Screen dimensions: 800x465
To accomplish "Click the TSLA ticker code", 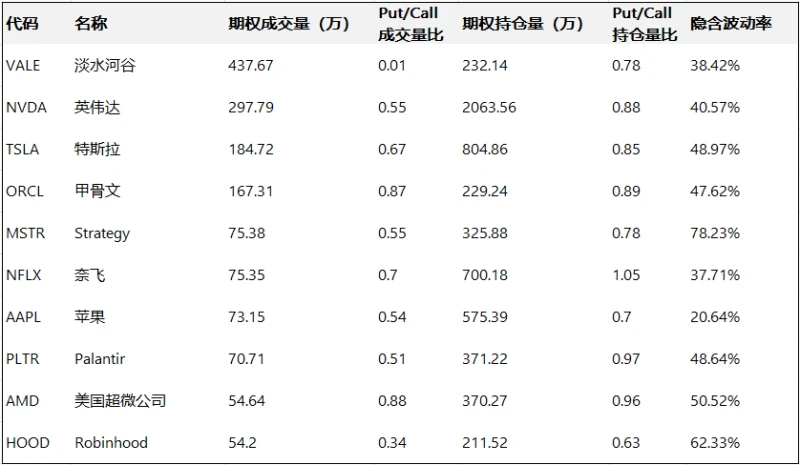I will [x=23, y=150].
